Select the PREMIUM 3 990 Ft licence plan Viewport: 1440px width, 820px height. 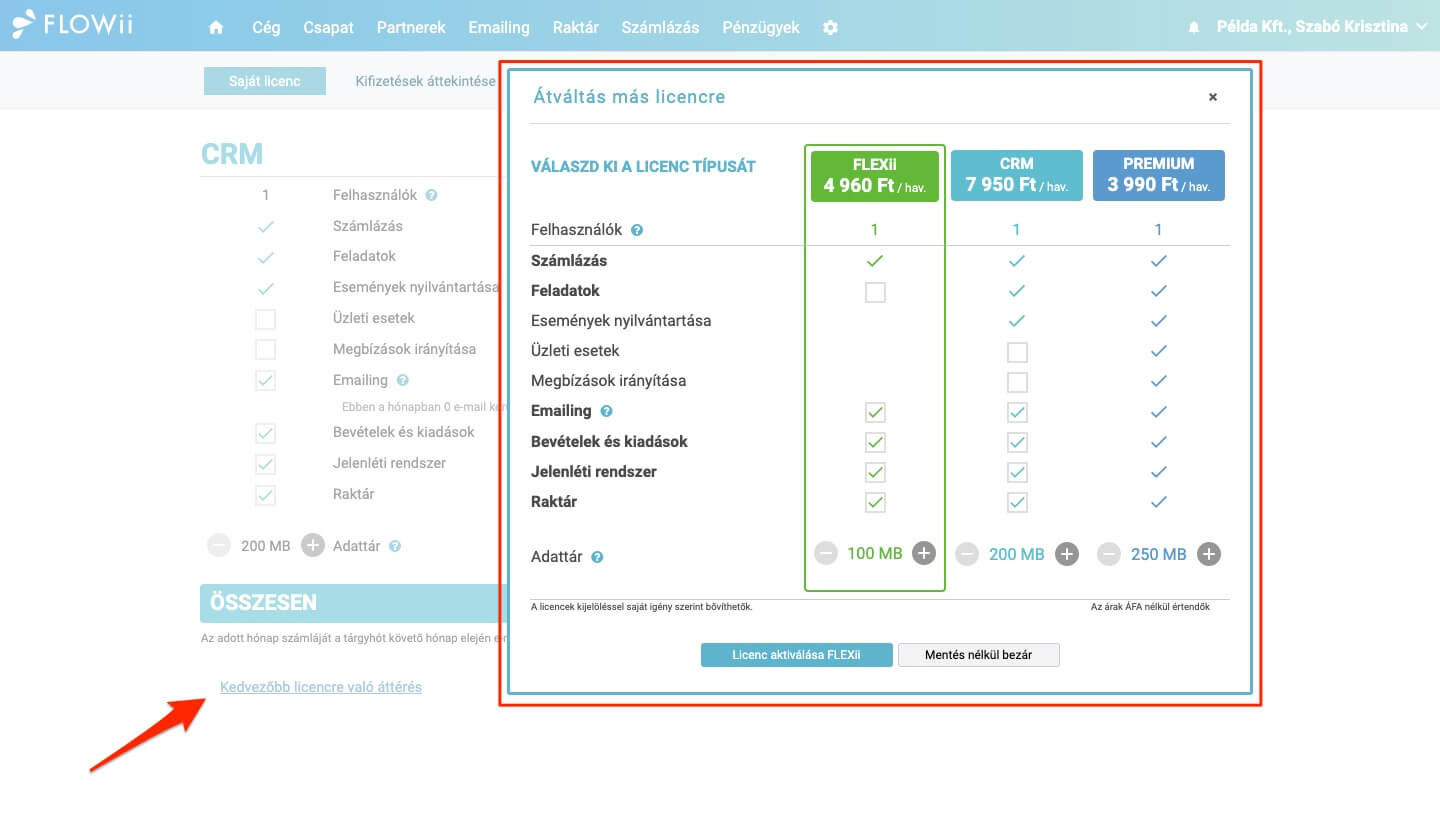(x=1159, y=176)
